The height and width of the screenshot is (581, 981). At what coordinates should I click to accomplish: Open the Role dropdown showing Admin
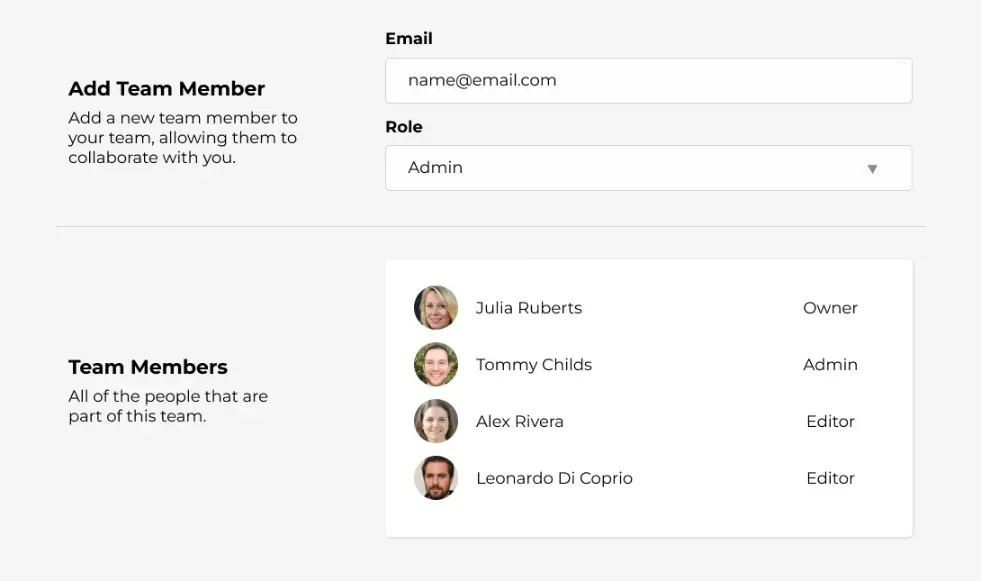click(x=649, y=168)
